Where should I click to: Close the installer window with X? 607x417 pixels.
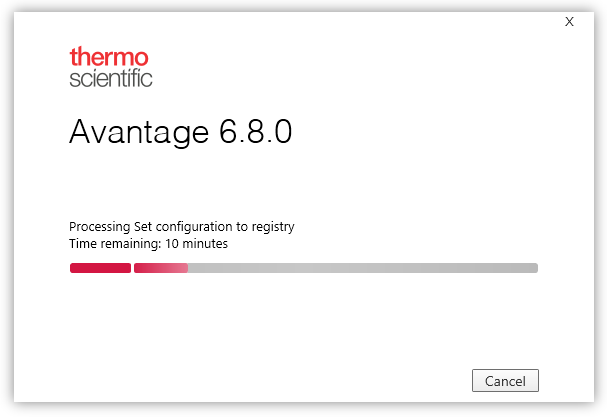tap(569, 21)
